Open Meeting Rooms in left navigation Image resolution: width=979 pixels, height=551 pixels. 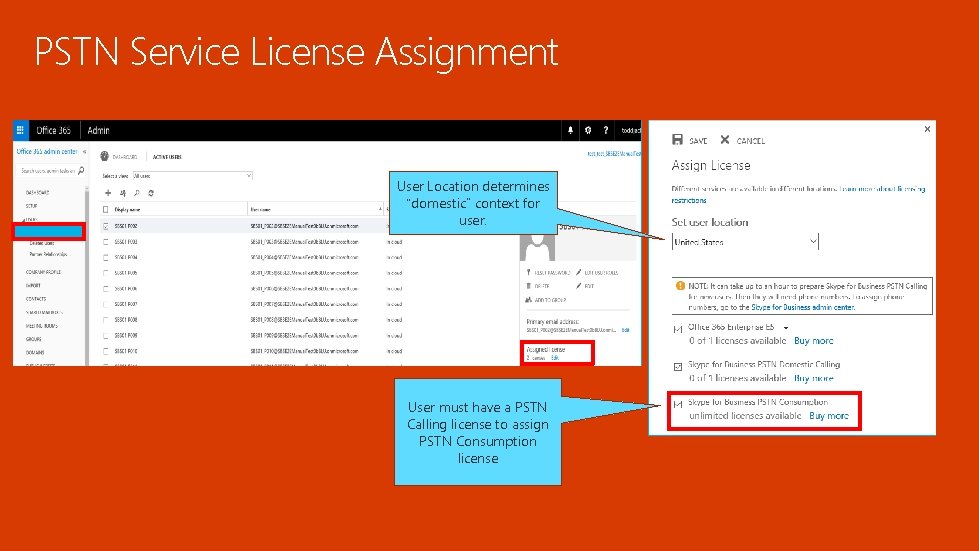(41, 326)
